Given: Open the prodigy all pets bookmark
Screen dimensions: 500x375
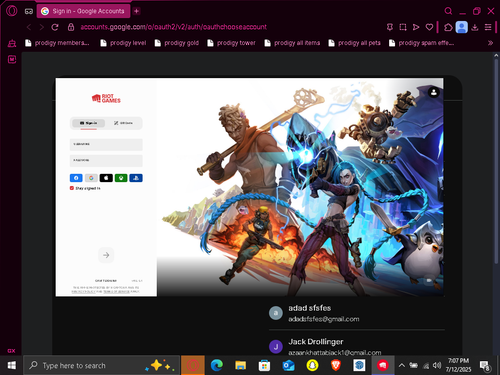Looking at the screenshot, I should [354, 43].
